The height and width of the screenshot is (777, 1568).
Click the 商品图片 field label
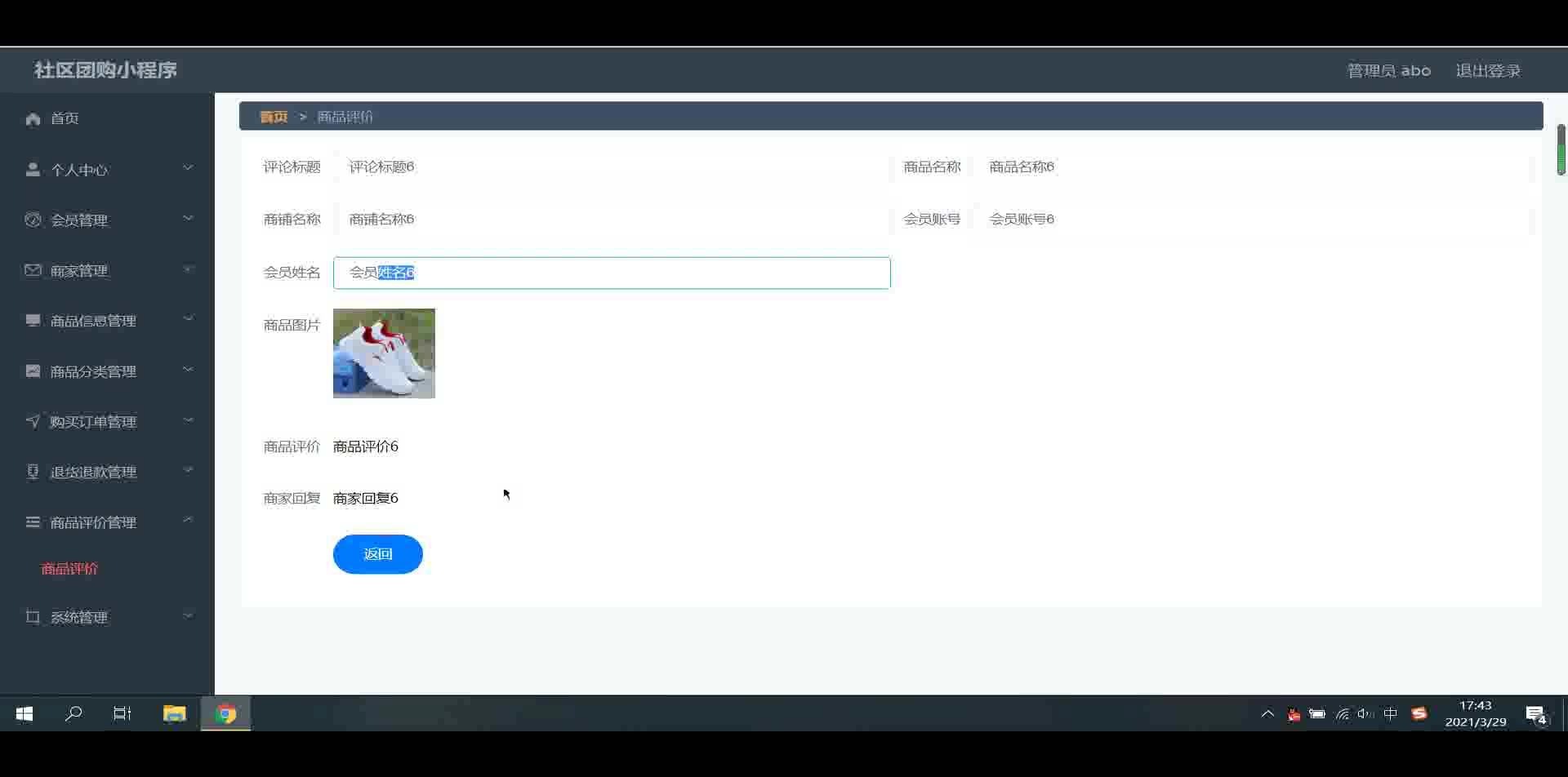(x=292, y=325)
